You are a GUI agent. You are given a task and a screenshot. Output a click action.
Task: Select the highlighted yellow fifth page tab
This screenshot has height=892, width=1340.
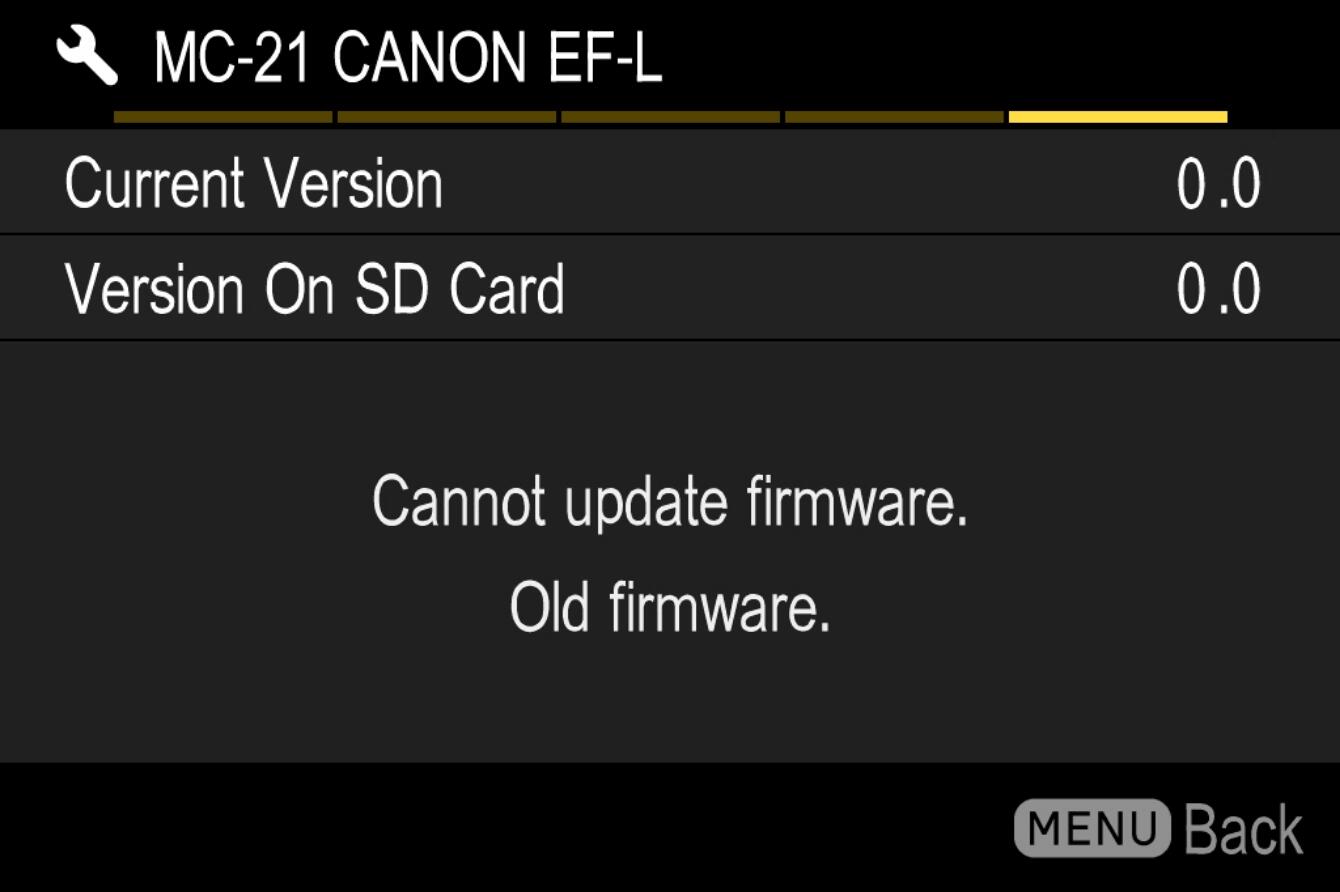[1118, 117]
